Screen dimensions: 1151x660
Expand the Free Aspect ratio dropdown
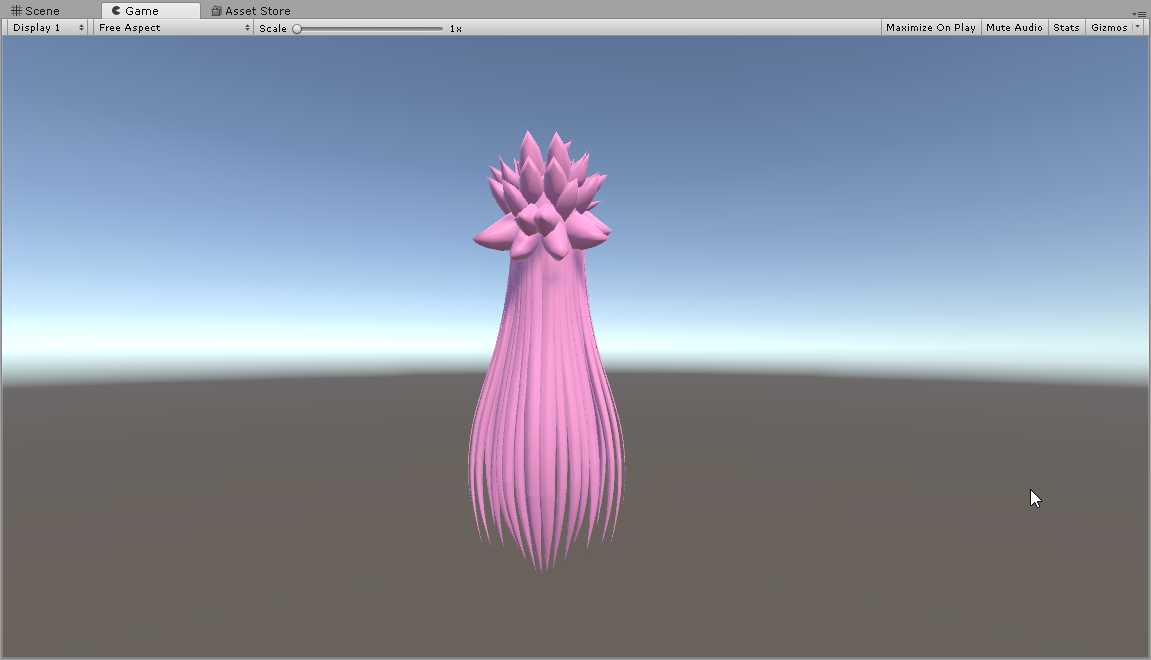coord(174,28)
